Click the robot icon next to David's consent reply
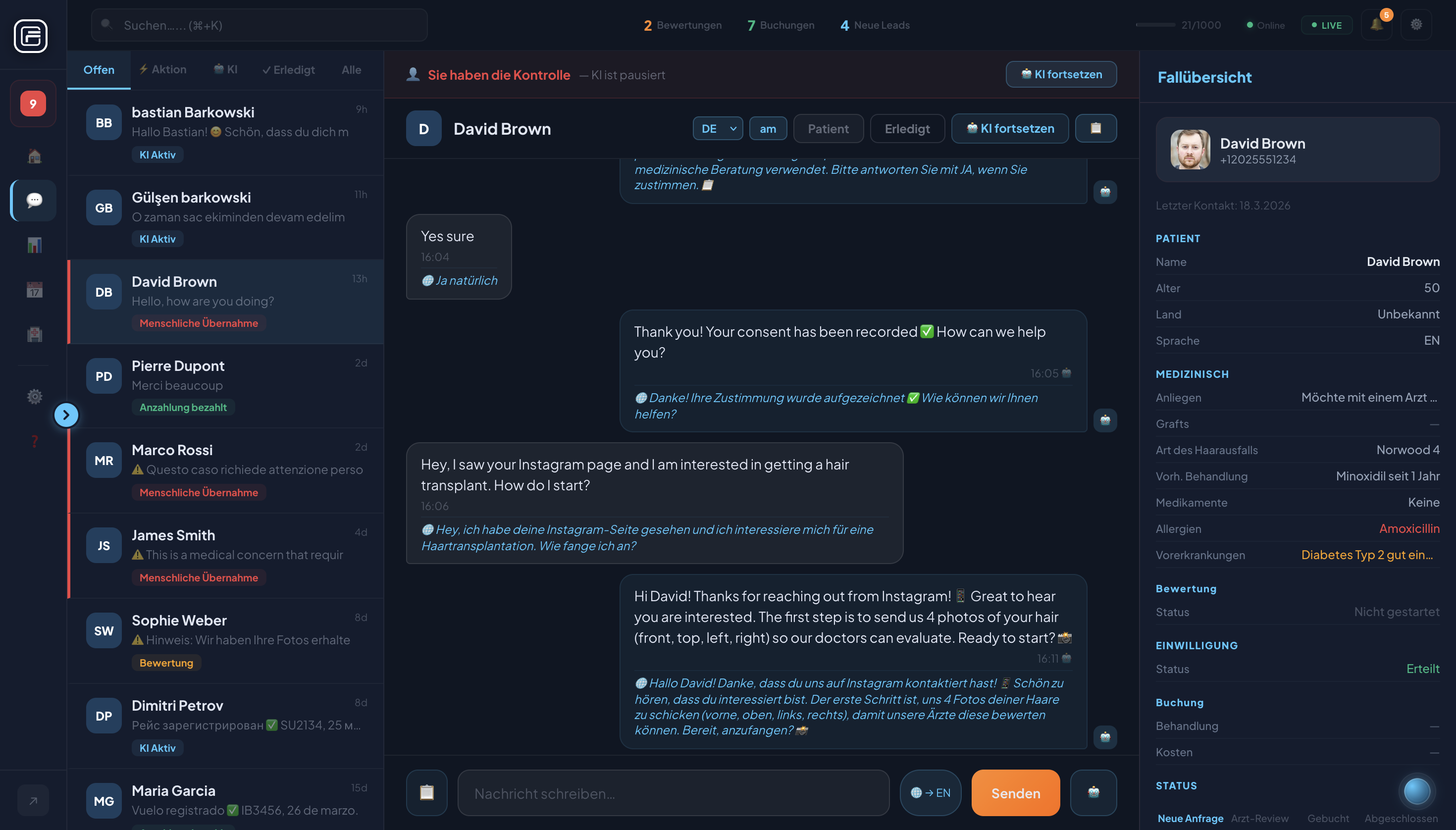This screenshot has width=1456, height=830. click(1105, 420)
